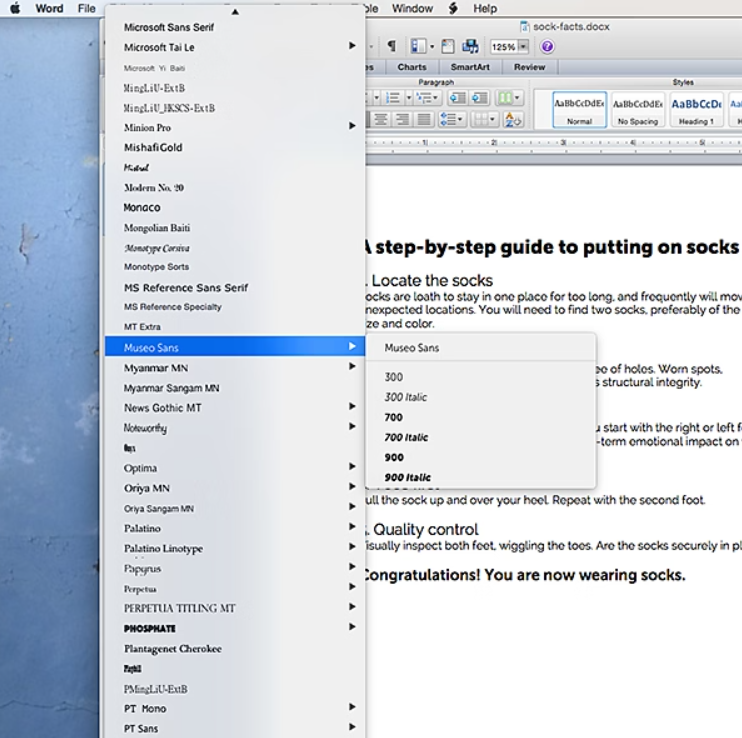Screen dimensions: 742x738
Task: Apply the Heading 1 style
Action: [x=696, y=110]
